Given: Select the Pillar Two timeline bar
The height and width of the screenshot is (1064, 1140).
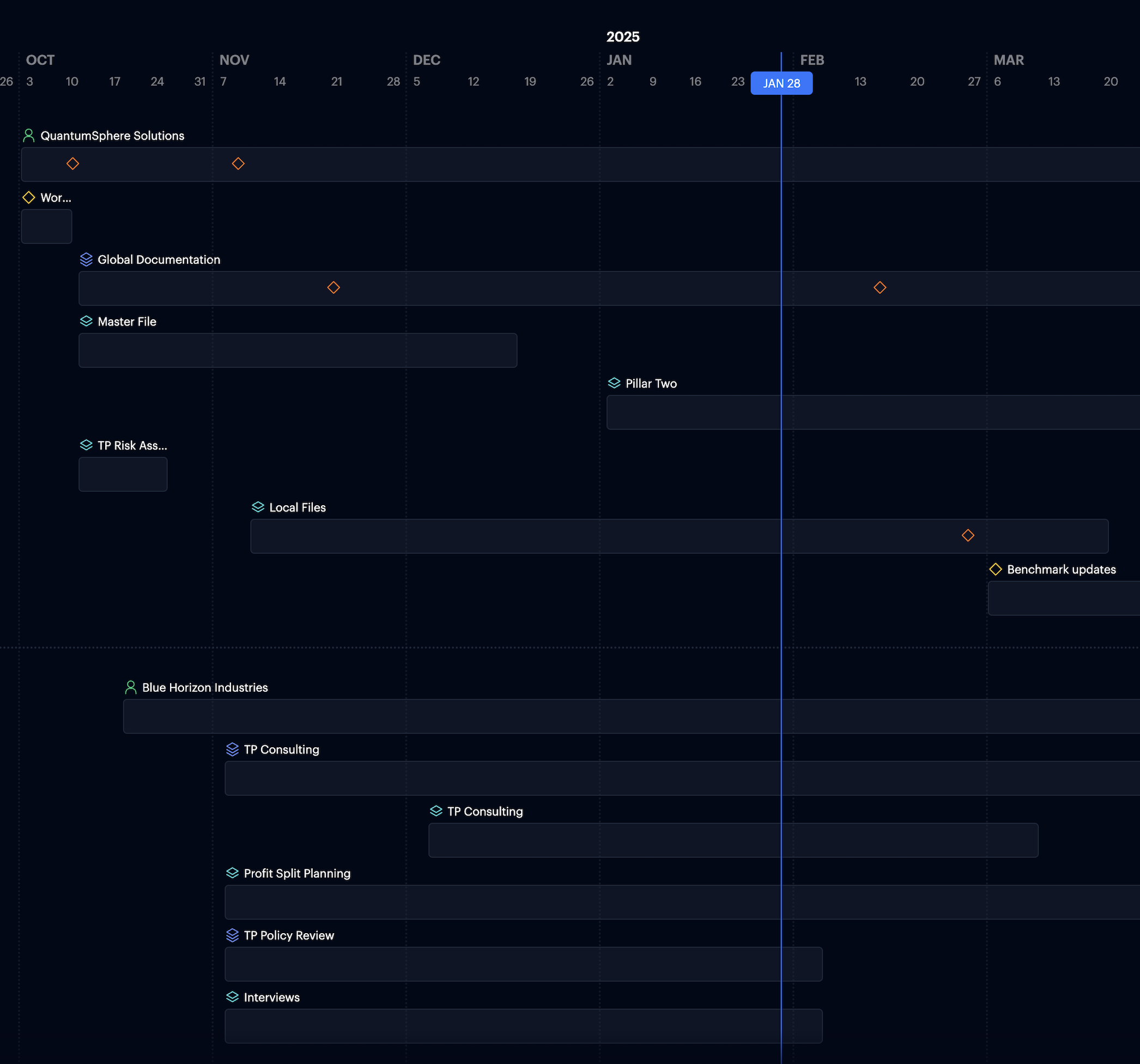Looking at the screenshot, I should tap(874, 412).
